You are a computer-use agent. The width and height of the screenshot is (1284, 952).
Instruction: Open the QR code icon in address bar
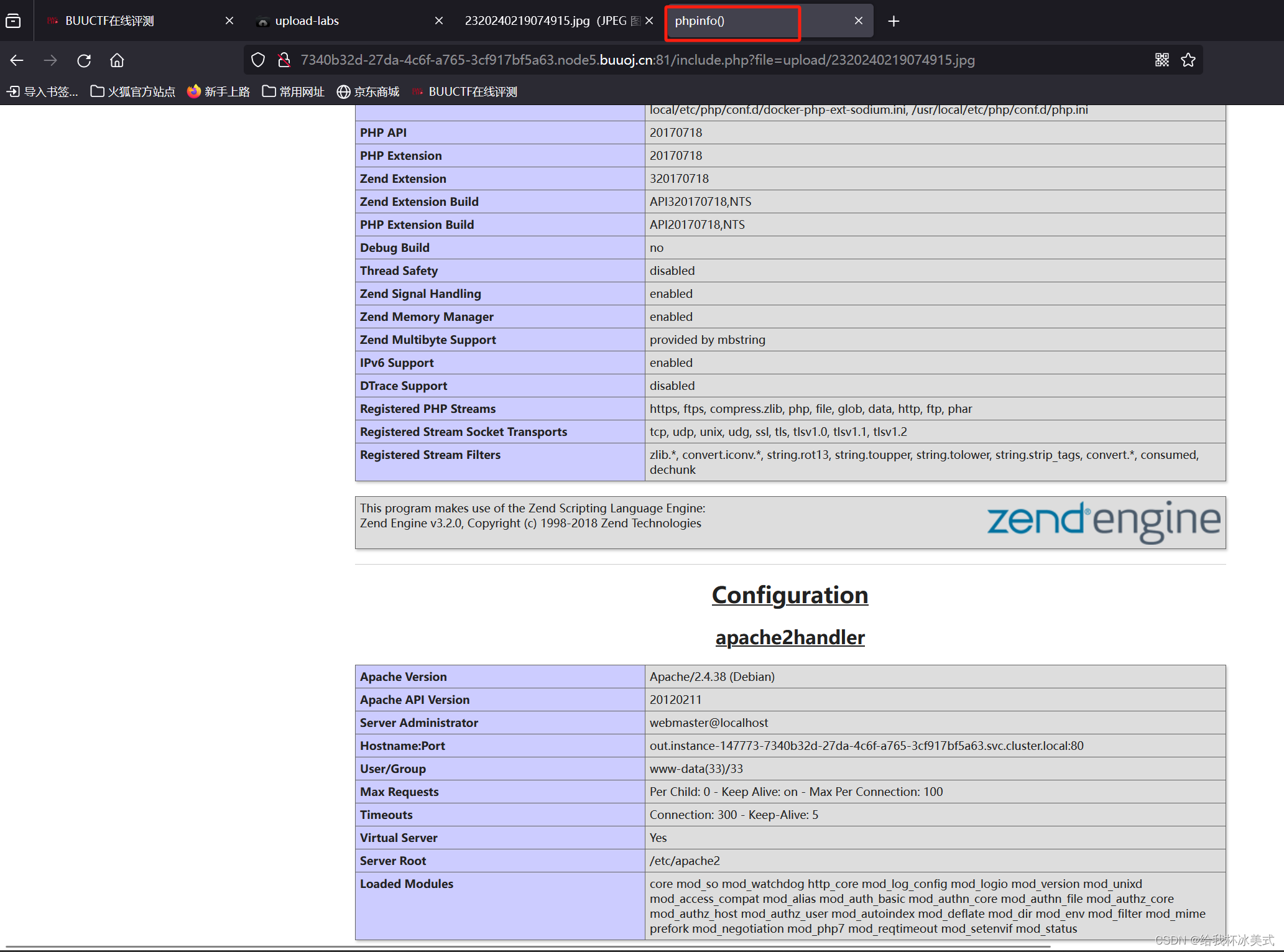click(1162, 60)
